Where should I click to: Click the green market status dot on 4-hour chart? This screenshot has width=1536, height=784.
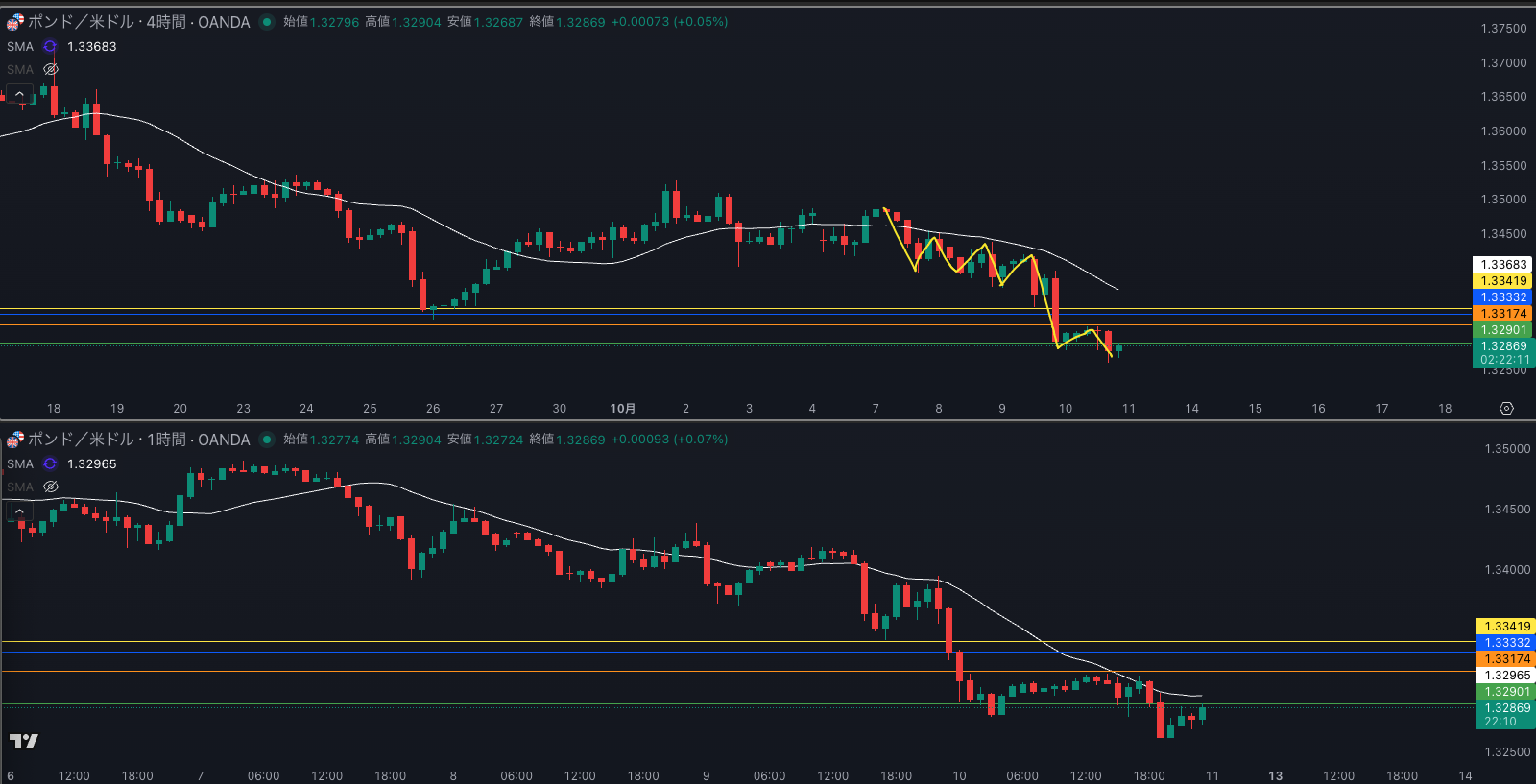[267, 22]
